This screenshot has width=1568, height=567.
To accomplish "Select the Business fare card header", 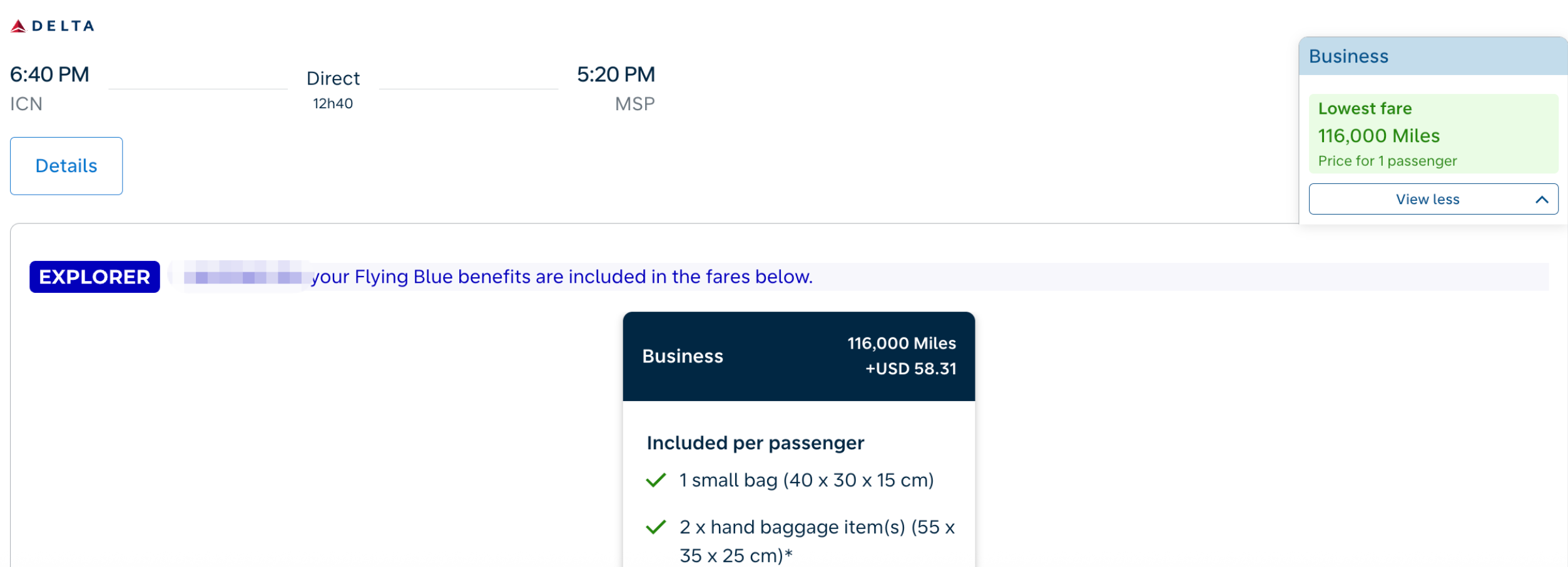I will [798, 356].
